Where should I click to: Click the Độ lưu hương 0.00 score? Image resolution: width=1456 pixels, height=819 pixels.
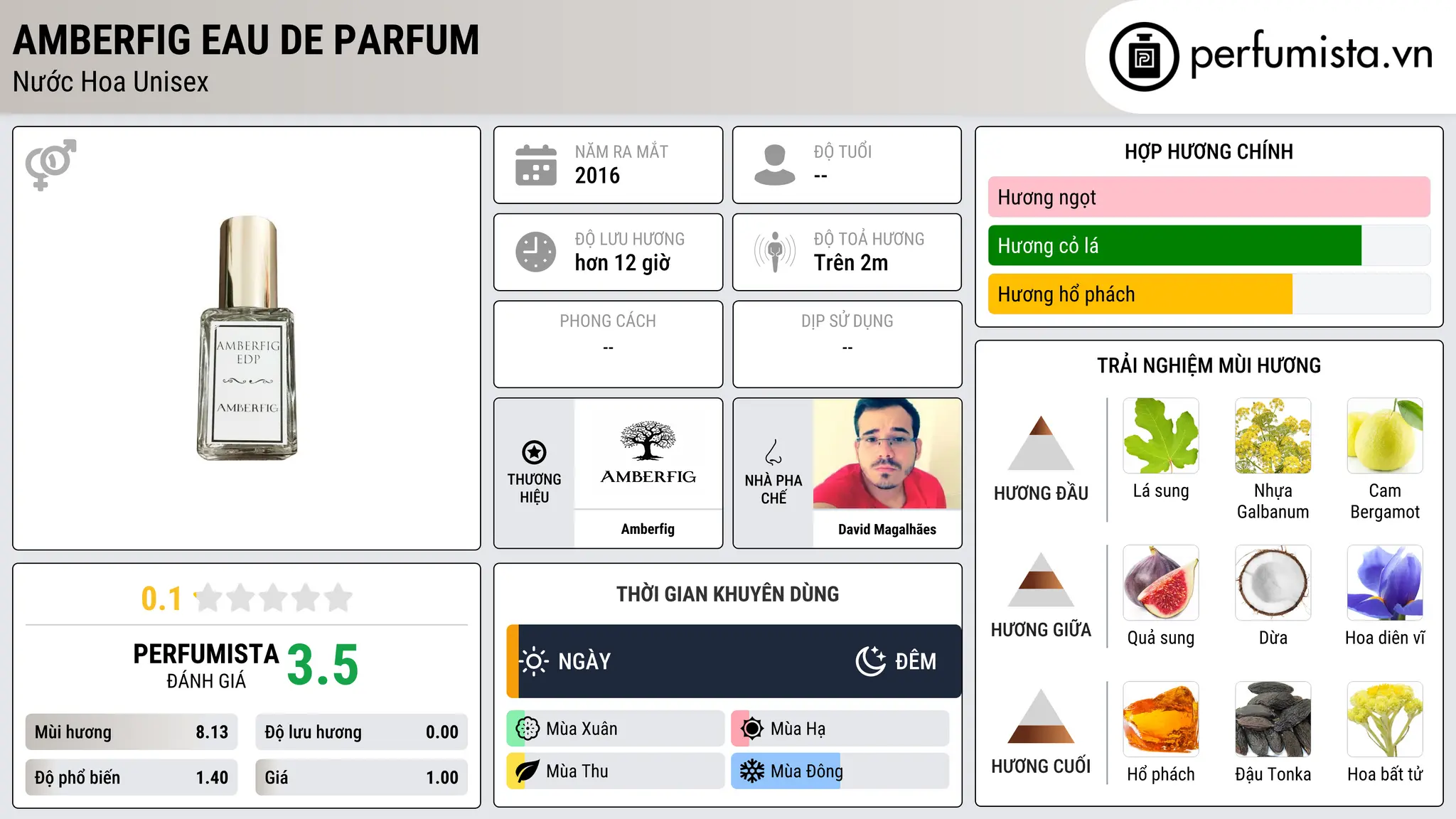(x=361, y=732)
